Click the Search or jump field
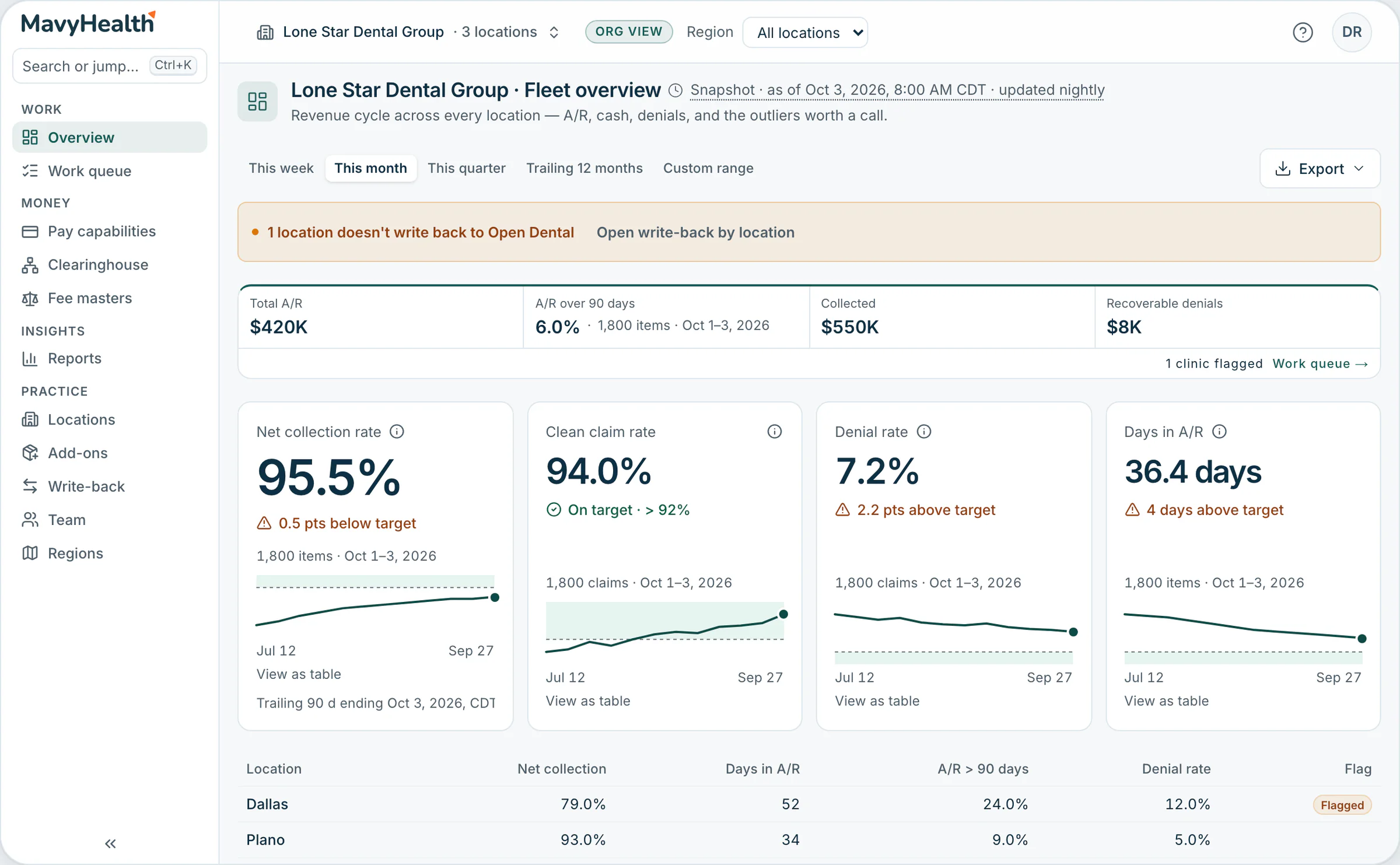The image size is (1400, 865). tap(110, 66)
